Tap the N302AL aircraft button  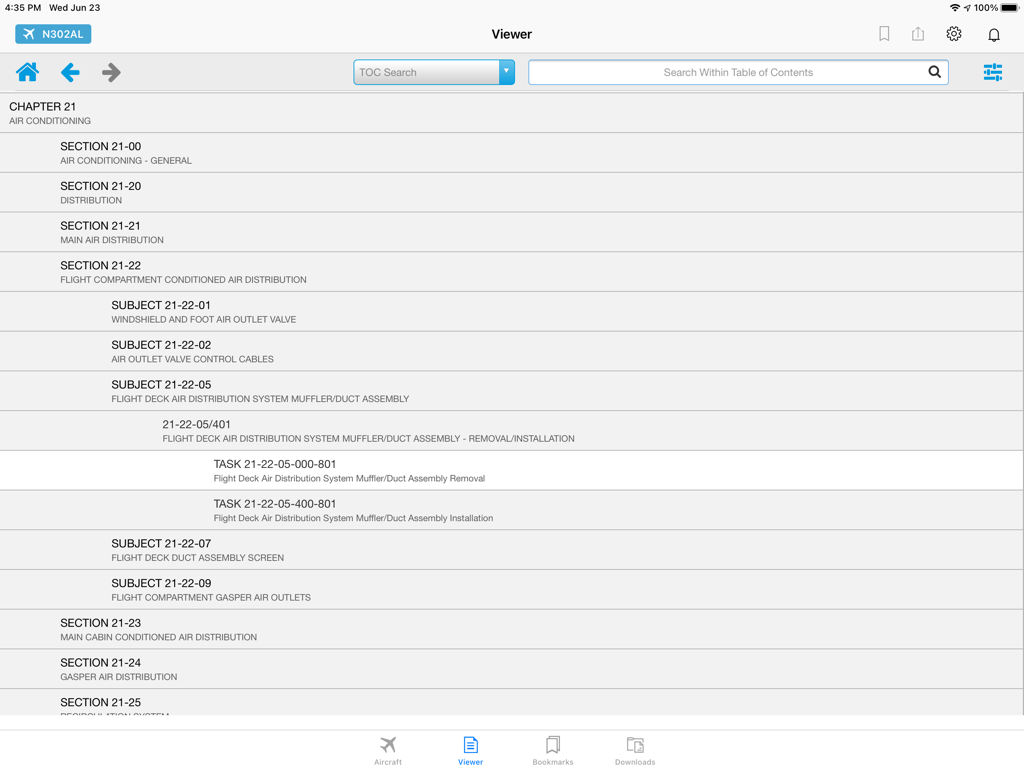point(51,33)
